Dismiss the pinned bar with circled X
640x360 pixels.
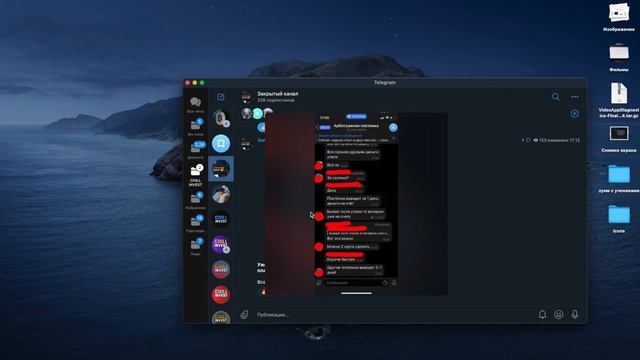(575, 113)
